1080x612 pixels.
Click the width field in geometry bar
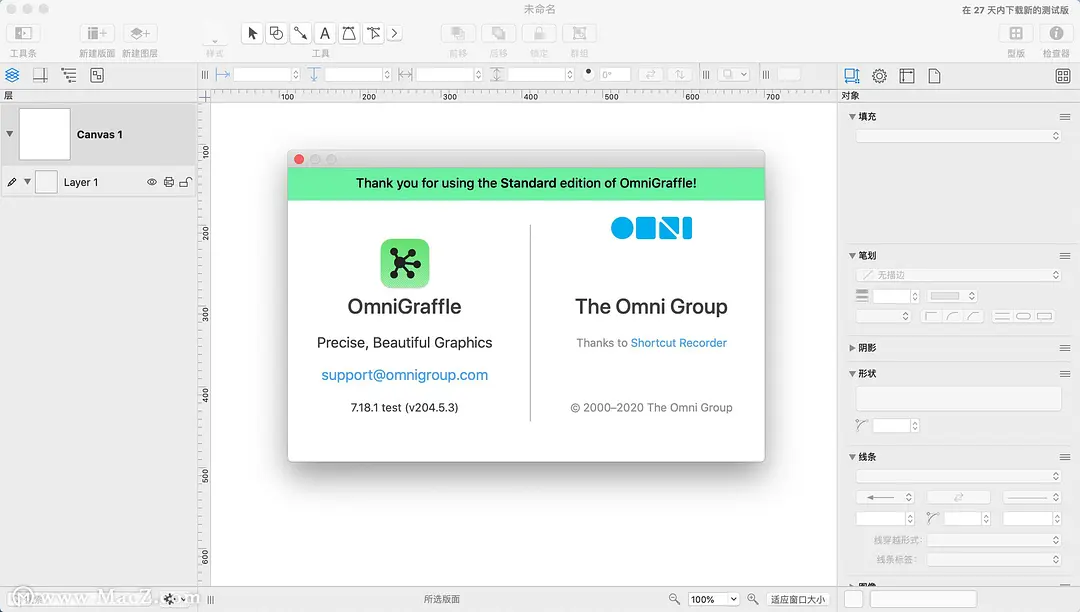point(445,74)
